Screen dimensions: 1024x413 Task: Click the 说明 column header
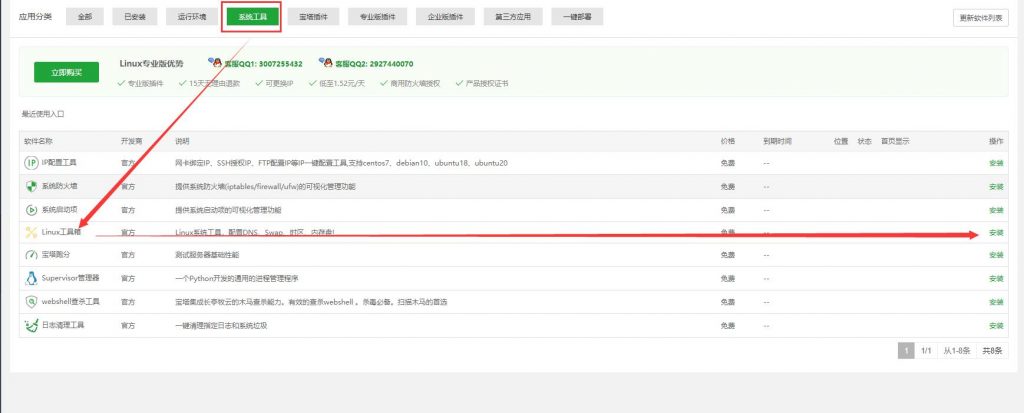tap(182, 141)
